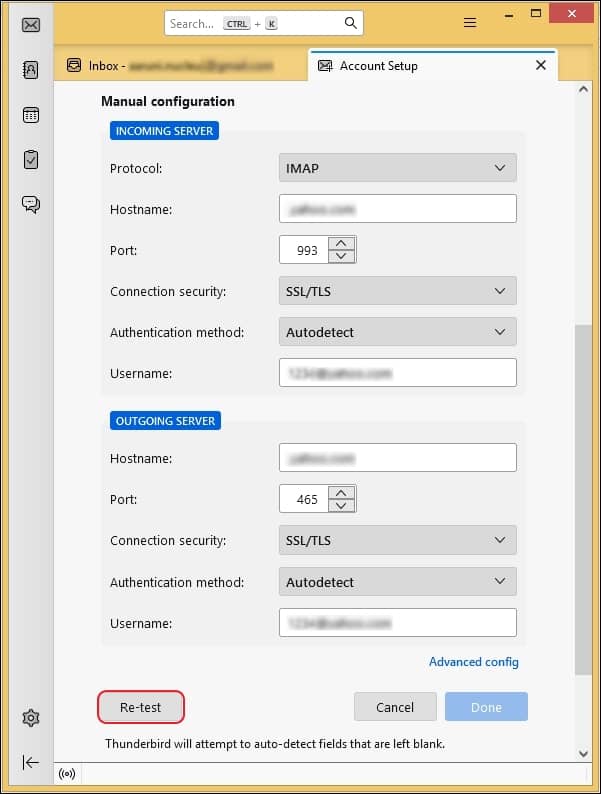Open the Chat space in the sidebar
601x794 pixels.
pyautogui.click(x=31, y=204)
